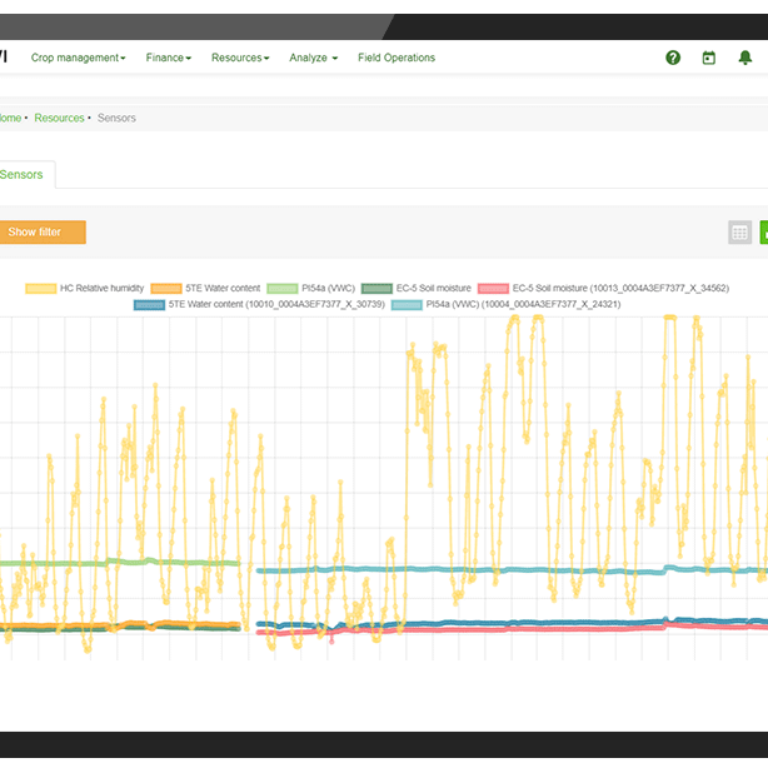Follow the Resources breadcrumb link
The width and height of the screenshot is (768, 768).
pos(59,118)
